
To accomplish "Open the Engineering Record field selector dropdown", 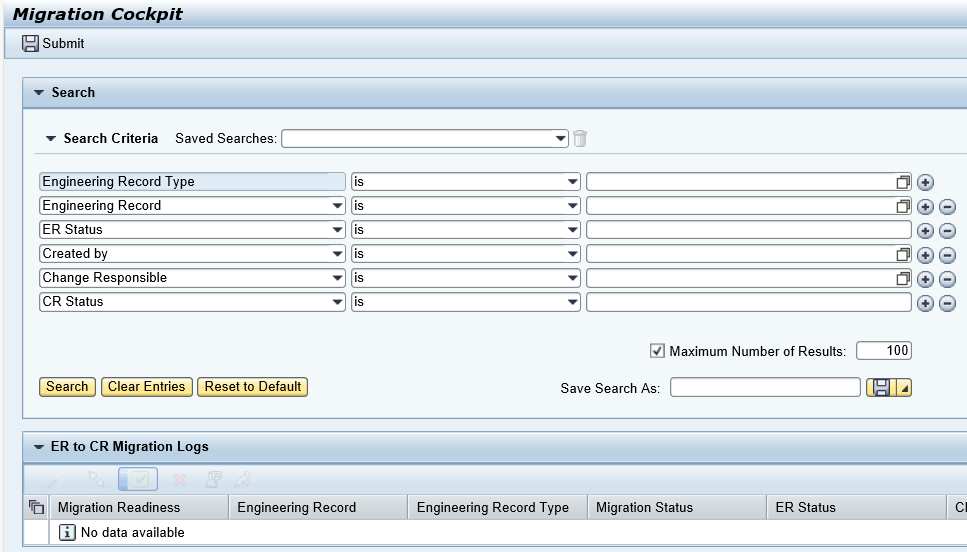I will pyautogui.click(x=337, y=206).
